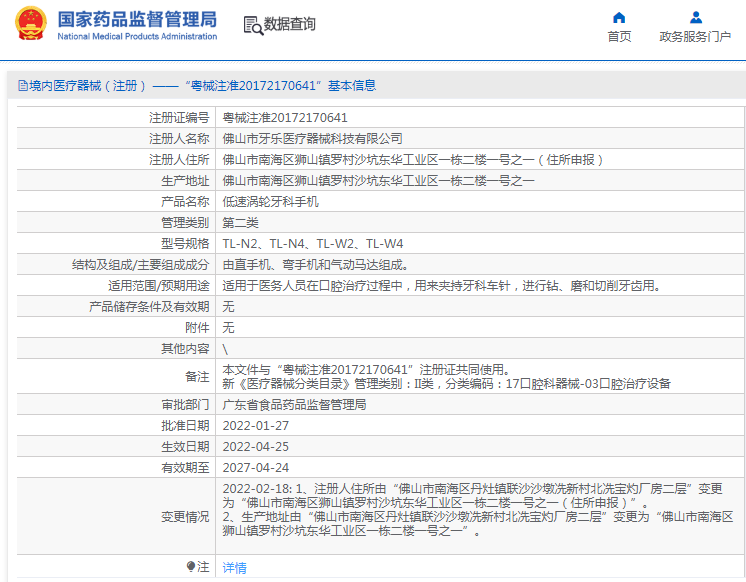Click the 有效期至 label
The width and height of the screenshot is (746, 582).
(x=185, y=467)
